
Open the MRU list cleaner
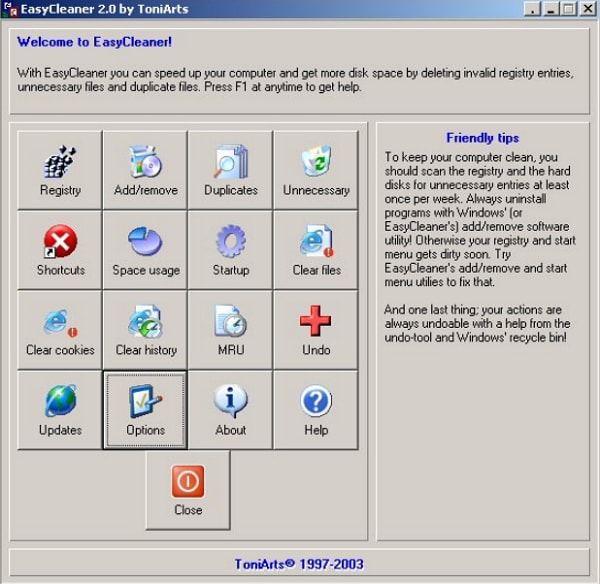point(230,330)
